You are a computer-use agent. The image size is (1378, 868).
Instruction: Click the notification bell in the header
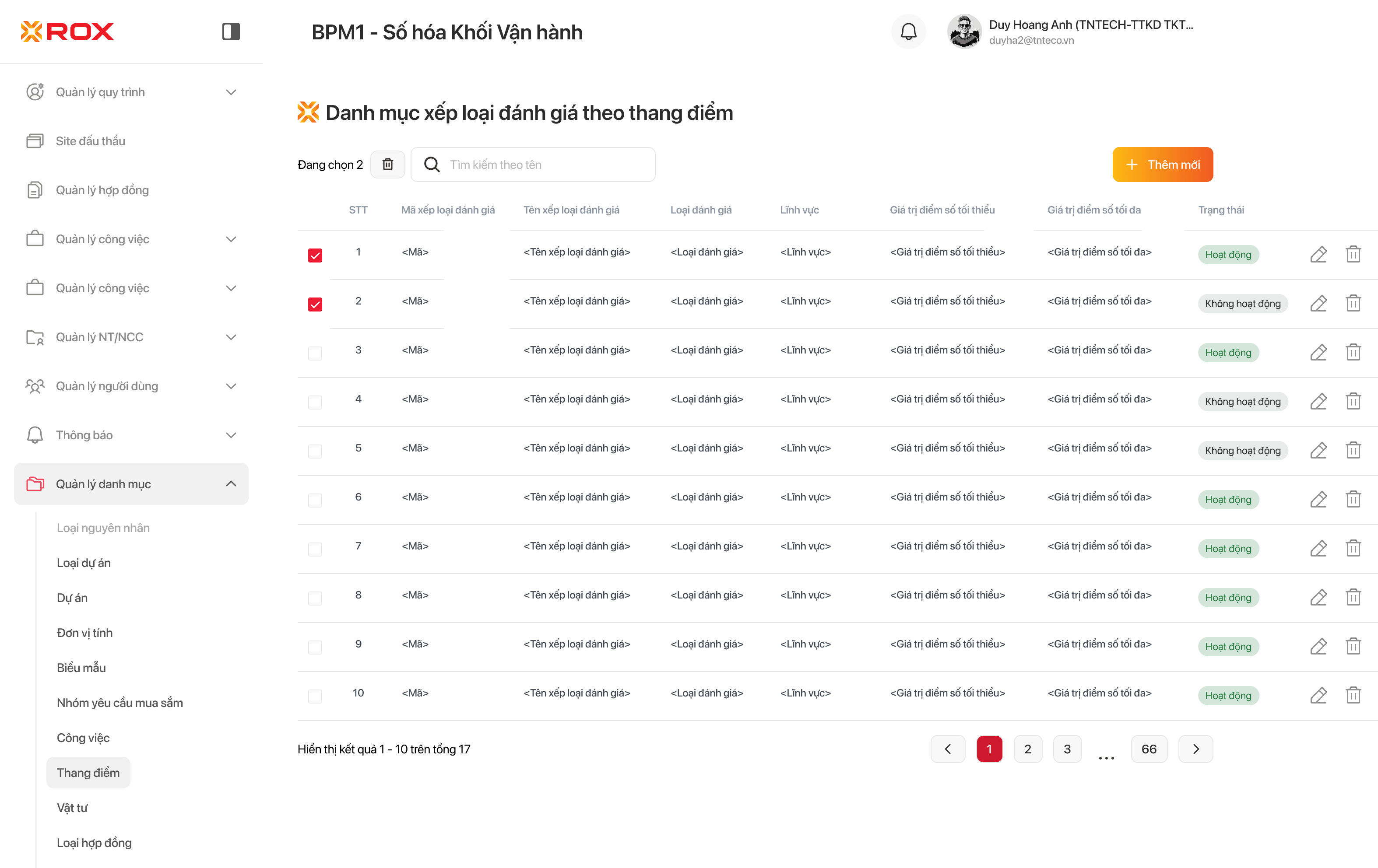(x=908, y=31)
